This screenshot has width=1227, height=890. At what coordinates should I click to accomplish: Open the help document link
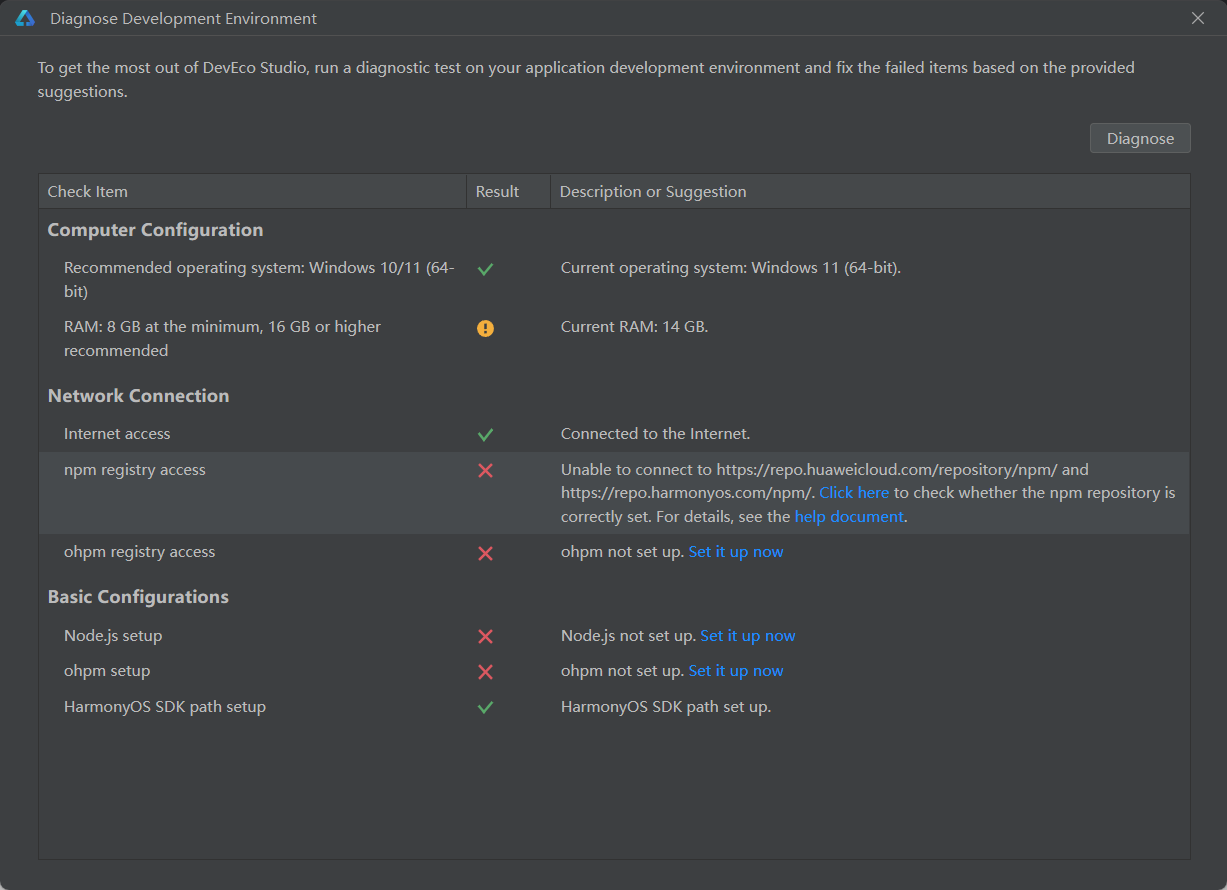coord(849,517)
